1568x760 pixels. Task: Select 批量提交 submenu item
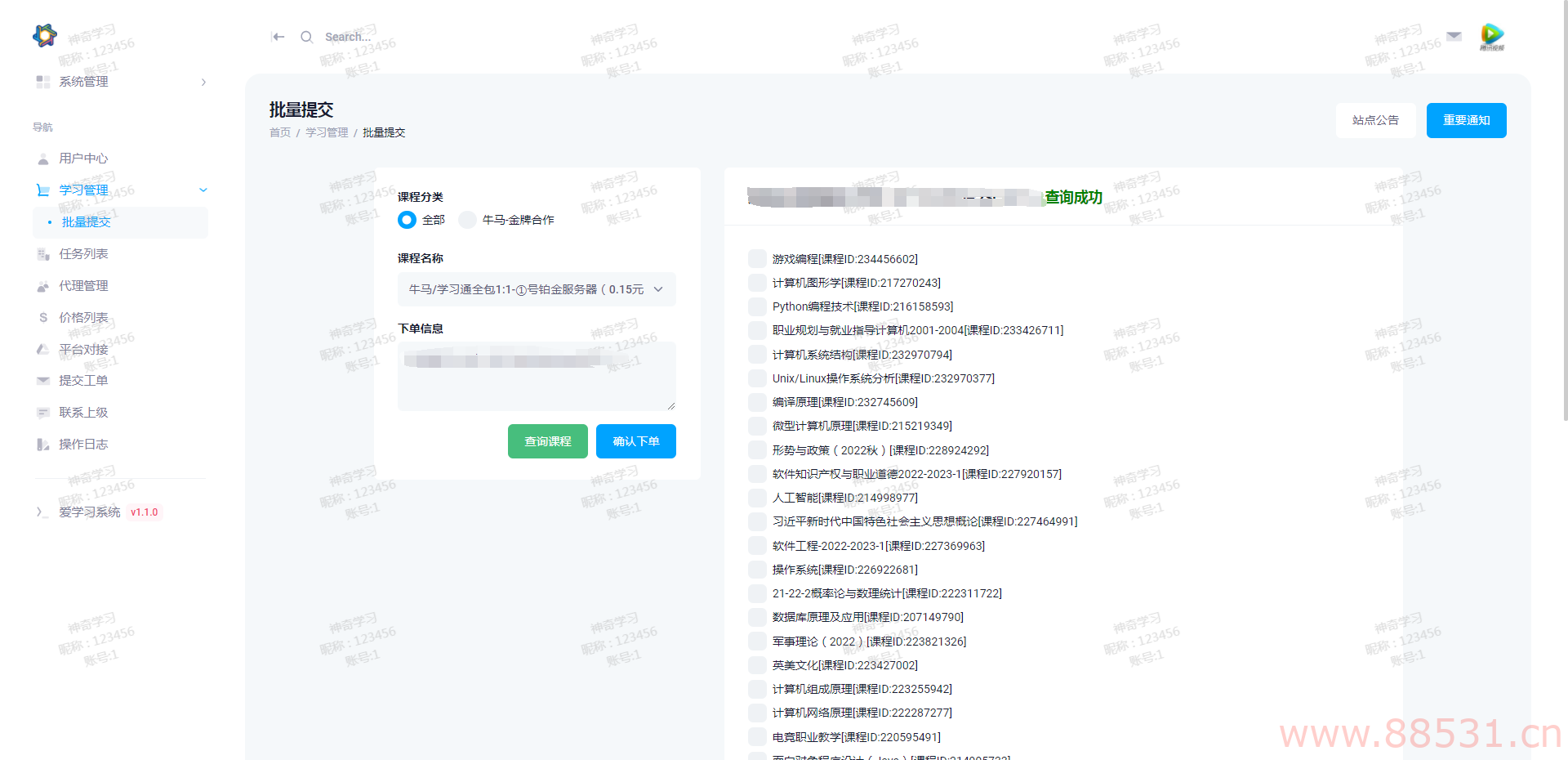86,222
